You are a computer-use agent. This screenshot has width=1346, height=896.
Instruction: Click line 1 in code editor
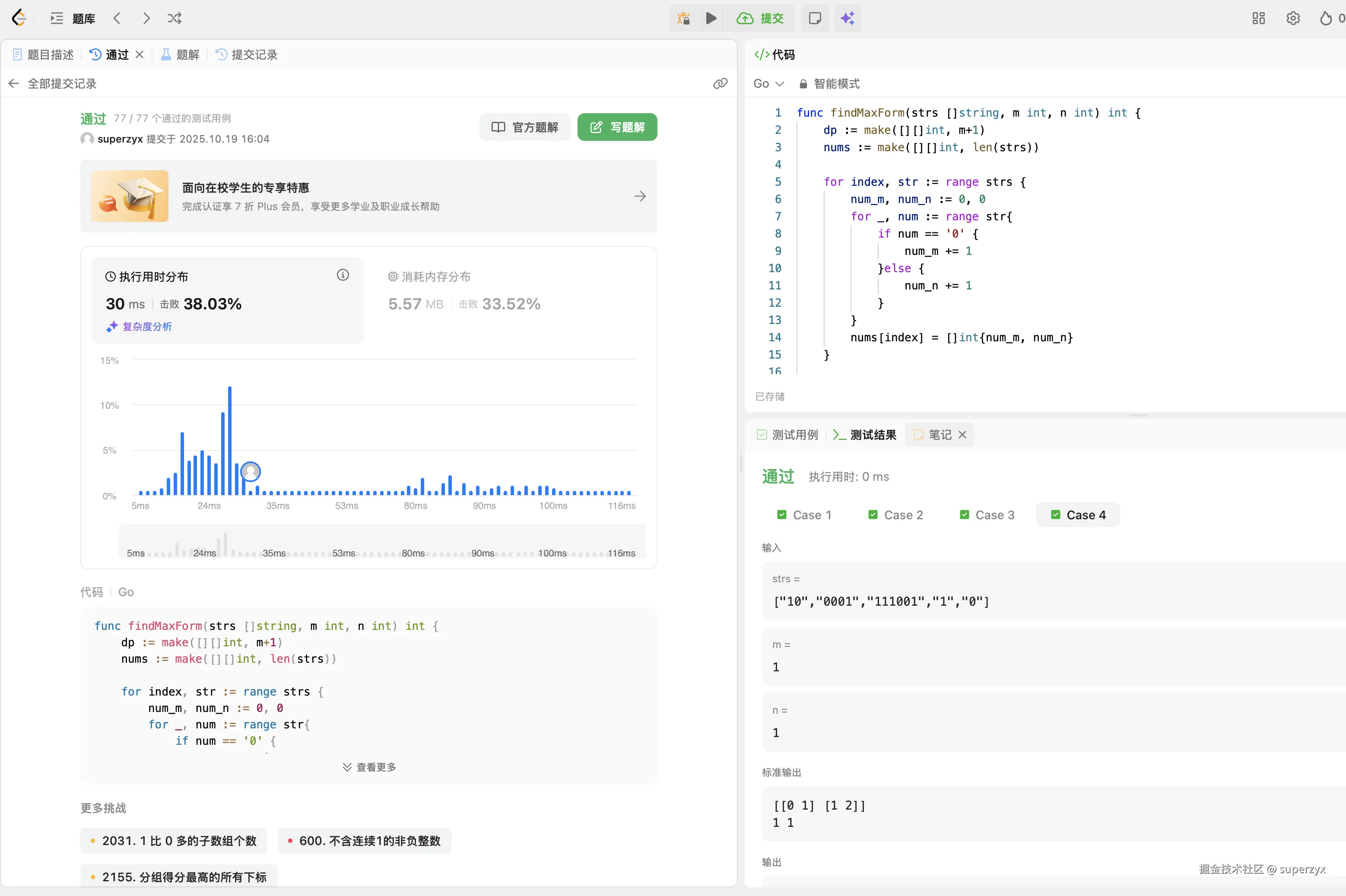[969, 113]
